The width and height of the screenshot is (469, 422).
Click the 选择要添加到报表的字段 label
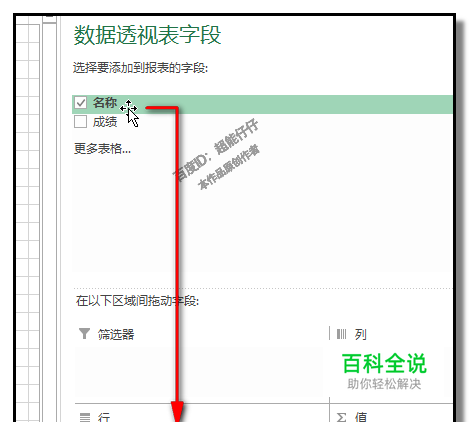pyautogui.click(x=140, y=68)
